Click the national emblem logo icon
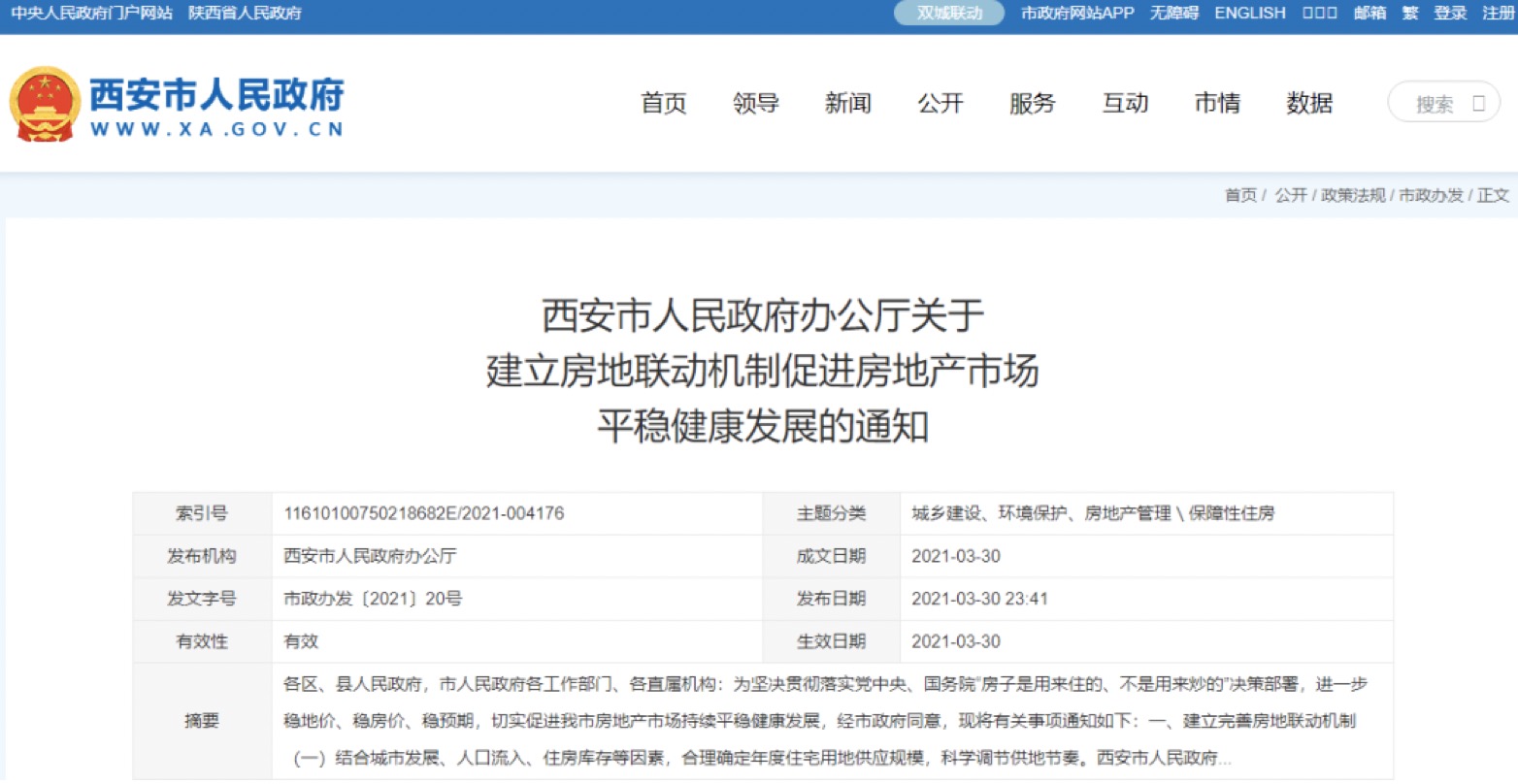This screenshot has width=1518, height=784. 44,104
